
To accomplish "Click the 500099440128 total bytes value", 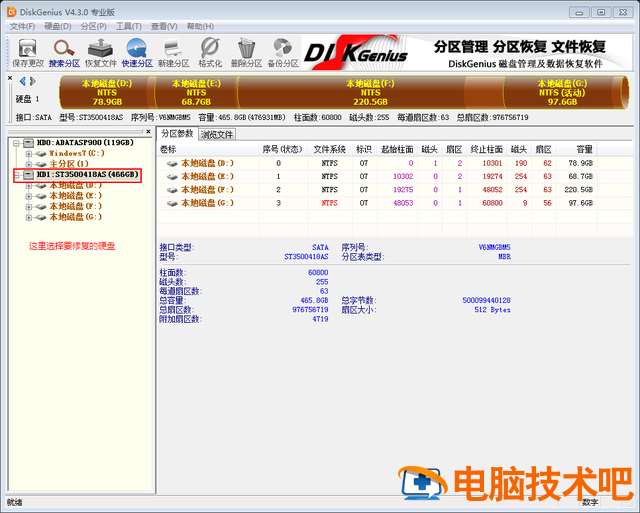I will click(486, 300).
